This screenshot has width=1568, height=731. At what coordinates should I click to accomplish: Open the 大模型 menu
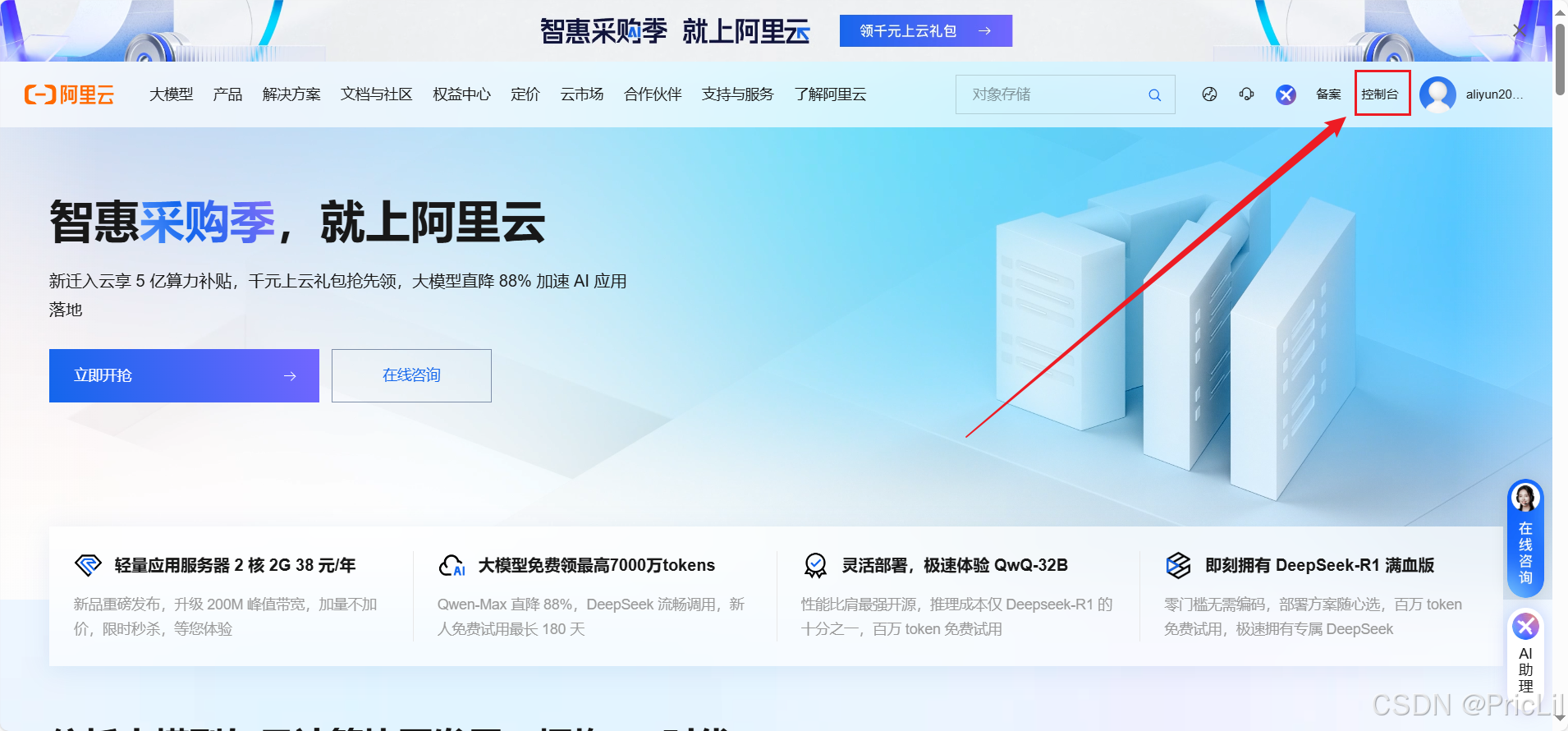[172, 94]
